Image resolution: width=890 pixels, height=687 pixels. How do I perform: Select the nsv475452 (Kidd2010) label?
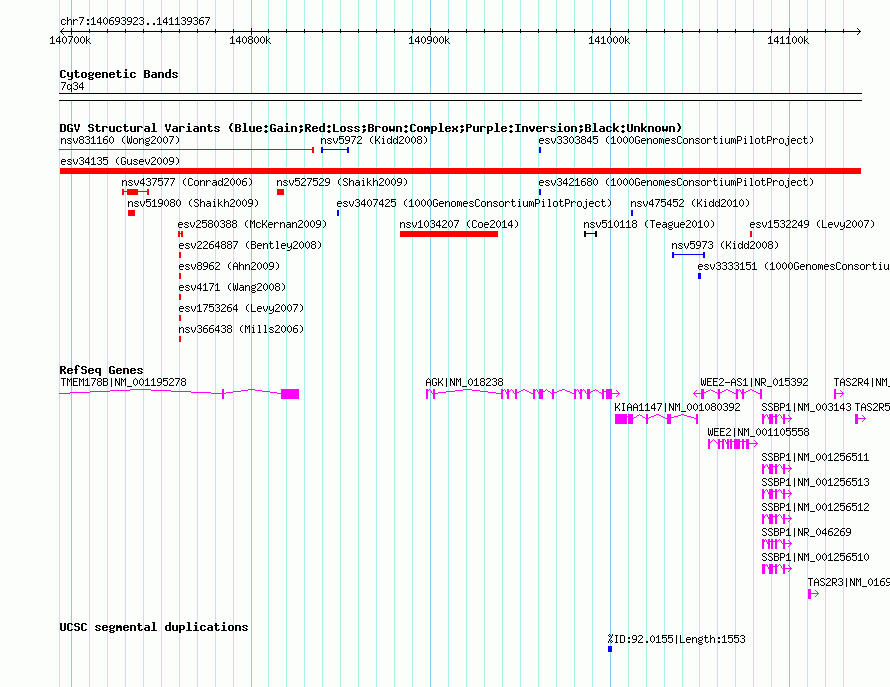click(690, 203)
